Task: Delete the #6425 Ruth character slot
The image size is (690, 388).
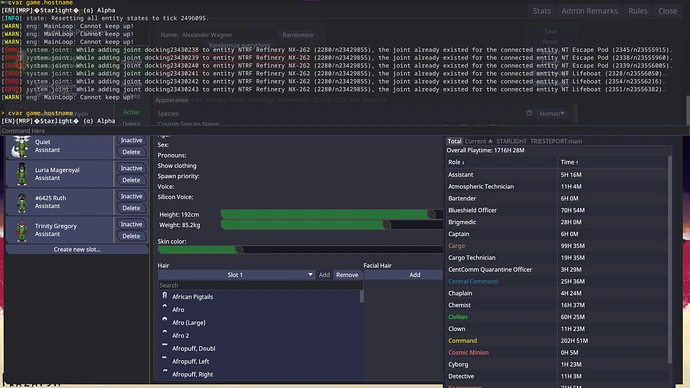Action: point(131,208)
